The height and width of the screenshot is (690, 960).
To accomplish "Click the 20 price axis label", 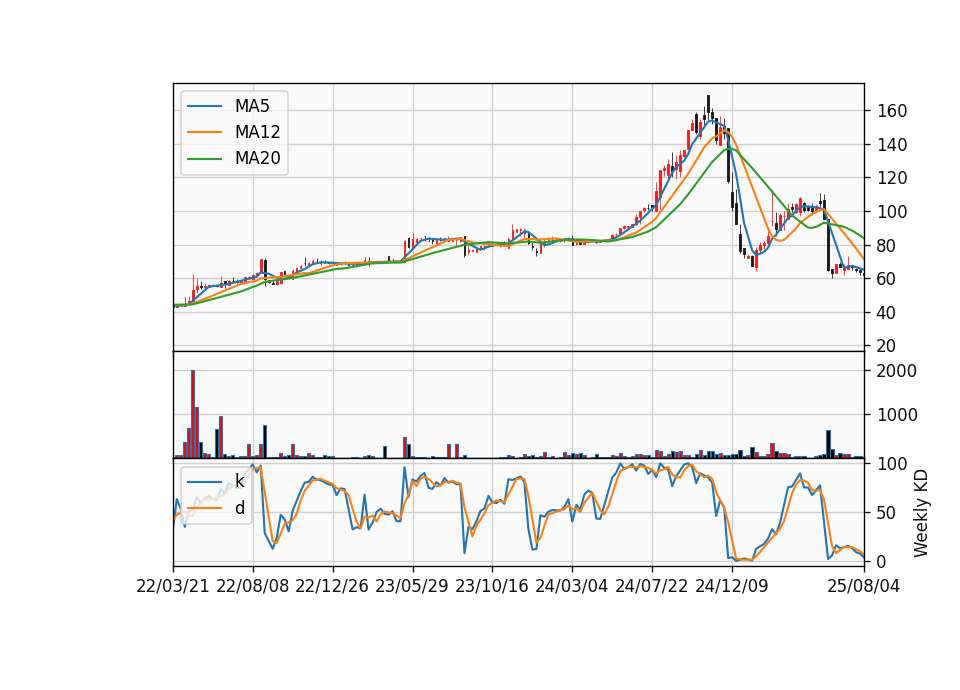I will 887,346.
